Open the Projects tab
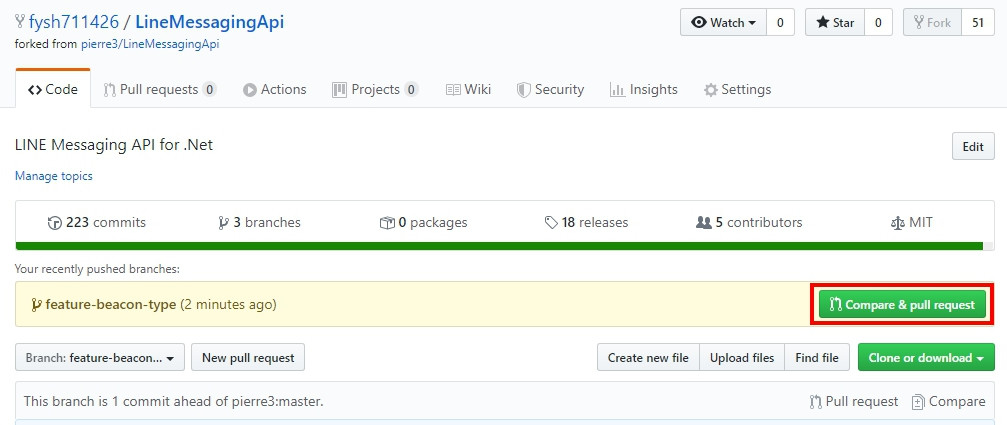Viewport: 1007px width, 425px height. [x=375, y=89]
